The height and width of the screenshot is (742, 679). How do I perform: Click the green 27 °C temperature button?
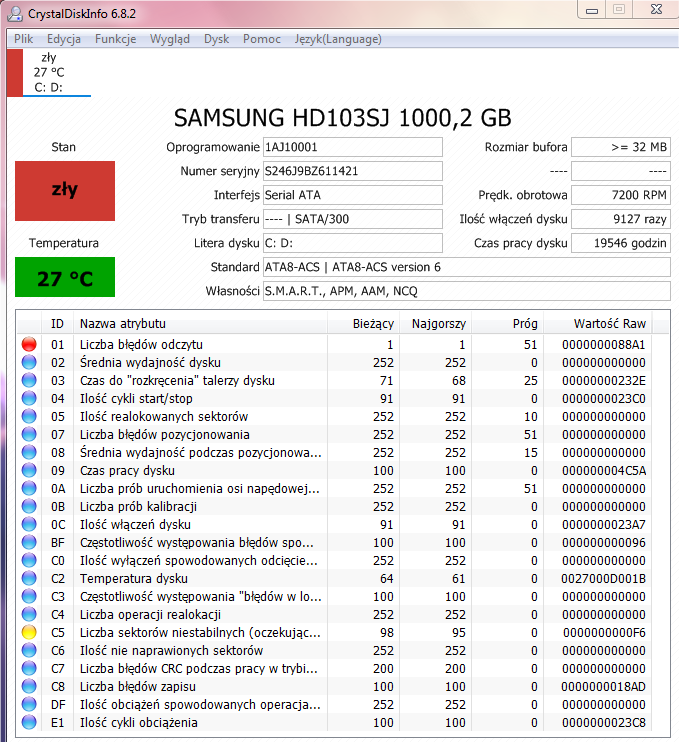click(x=65, y=277)
